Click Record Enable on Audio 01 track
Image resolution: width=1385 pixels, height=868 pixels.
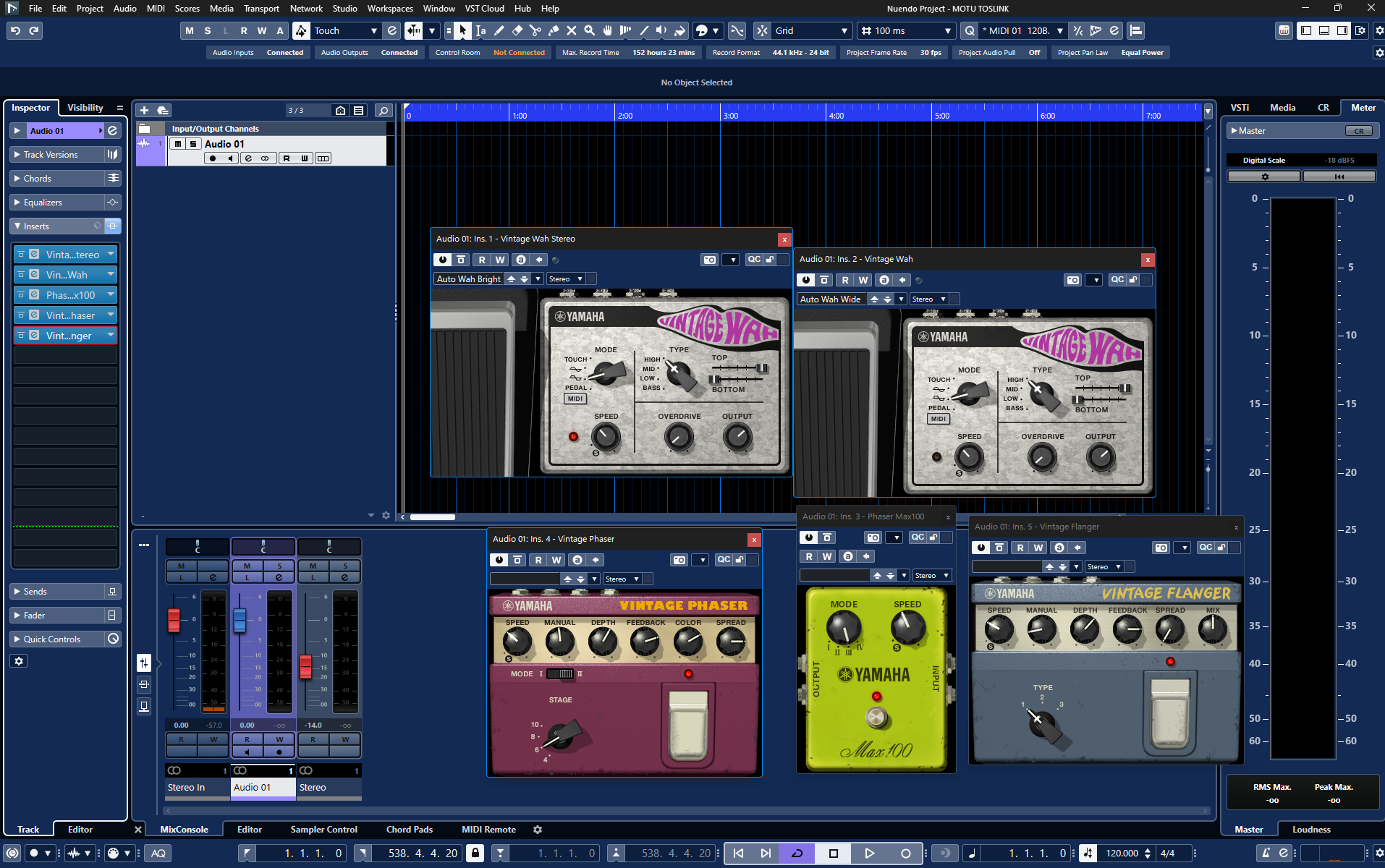[213, 158]
